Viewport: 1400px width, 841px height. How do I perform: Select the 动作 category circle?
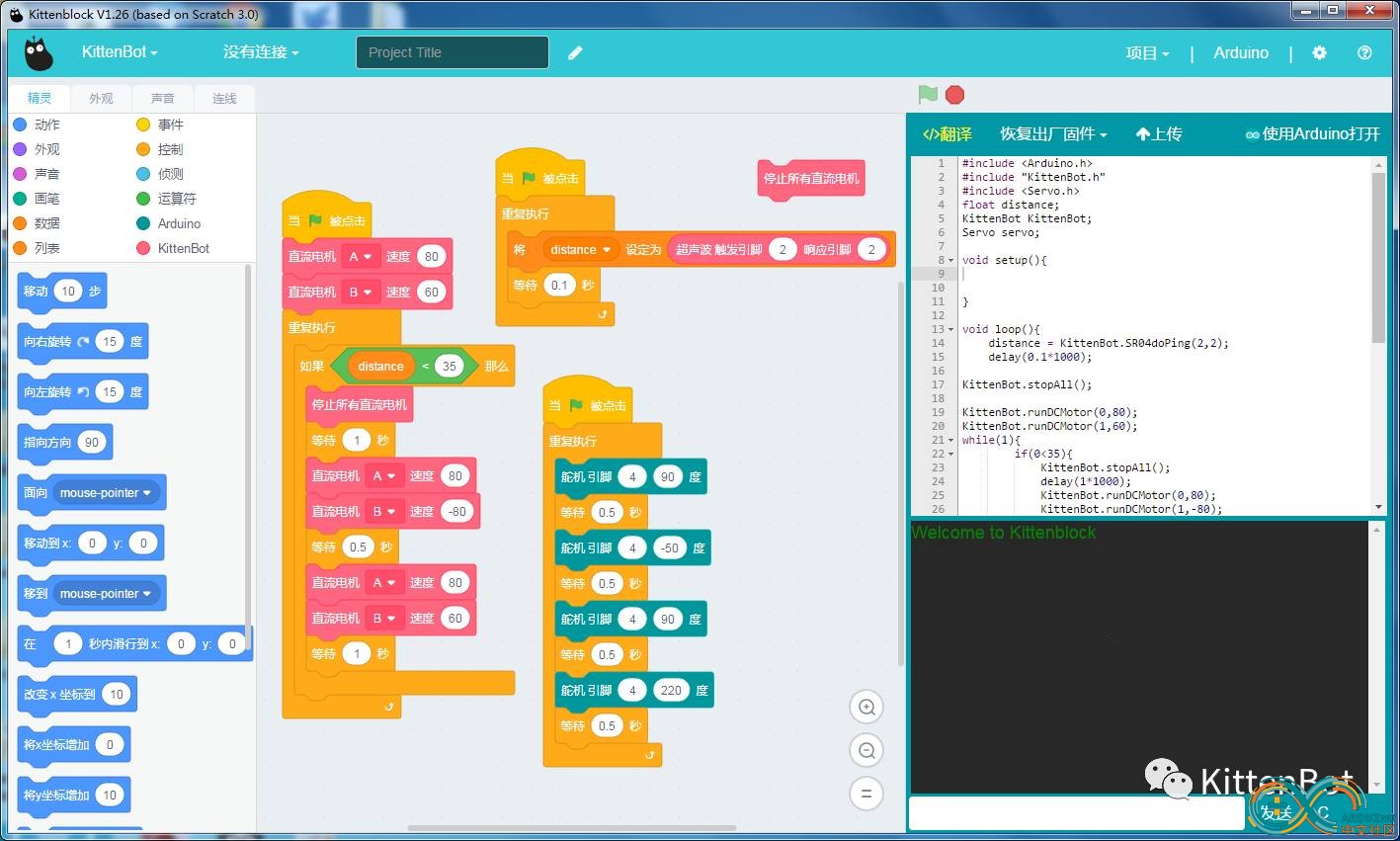20,125
